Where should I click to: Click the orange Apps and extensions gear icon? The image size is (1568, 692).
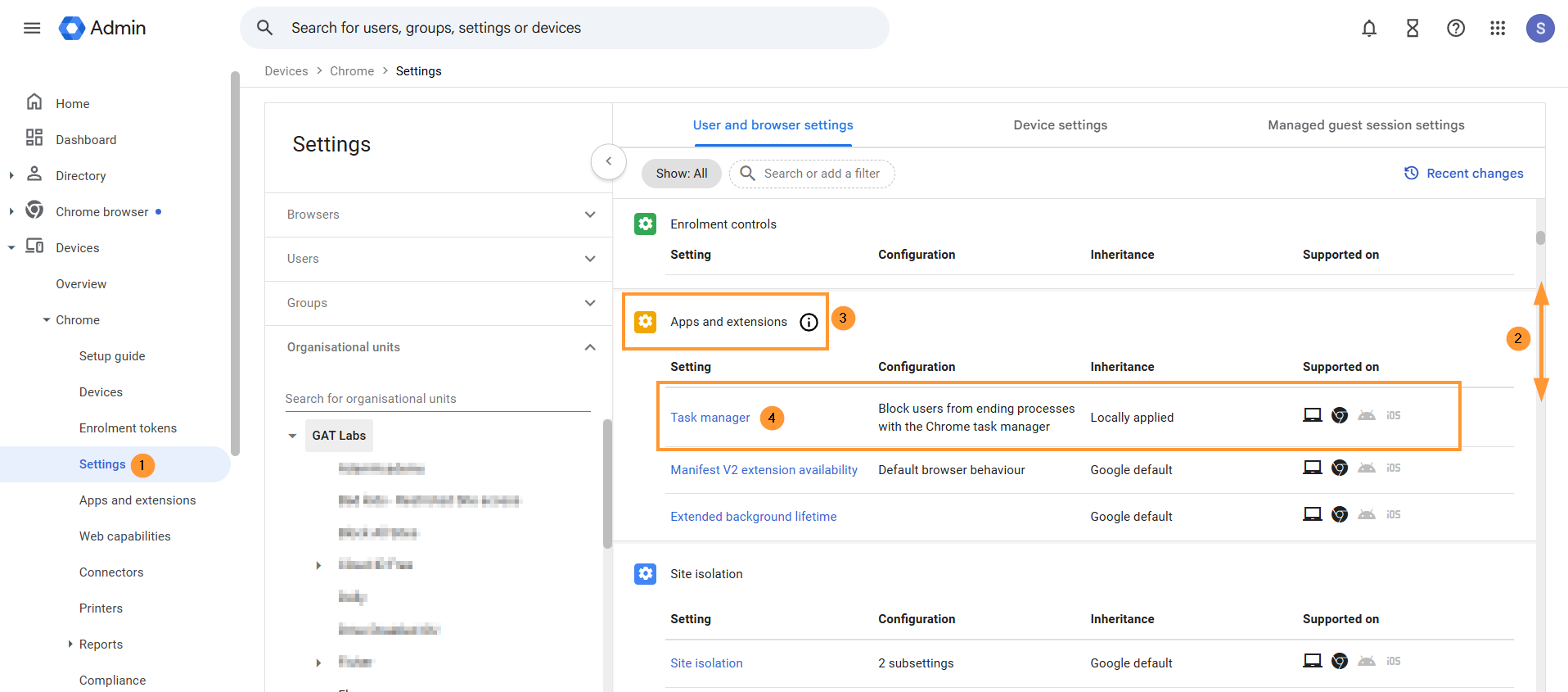pyautogui.click(x=645, y=322)
